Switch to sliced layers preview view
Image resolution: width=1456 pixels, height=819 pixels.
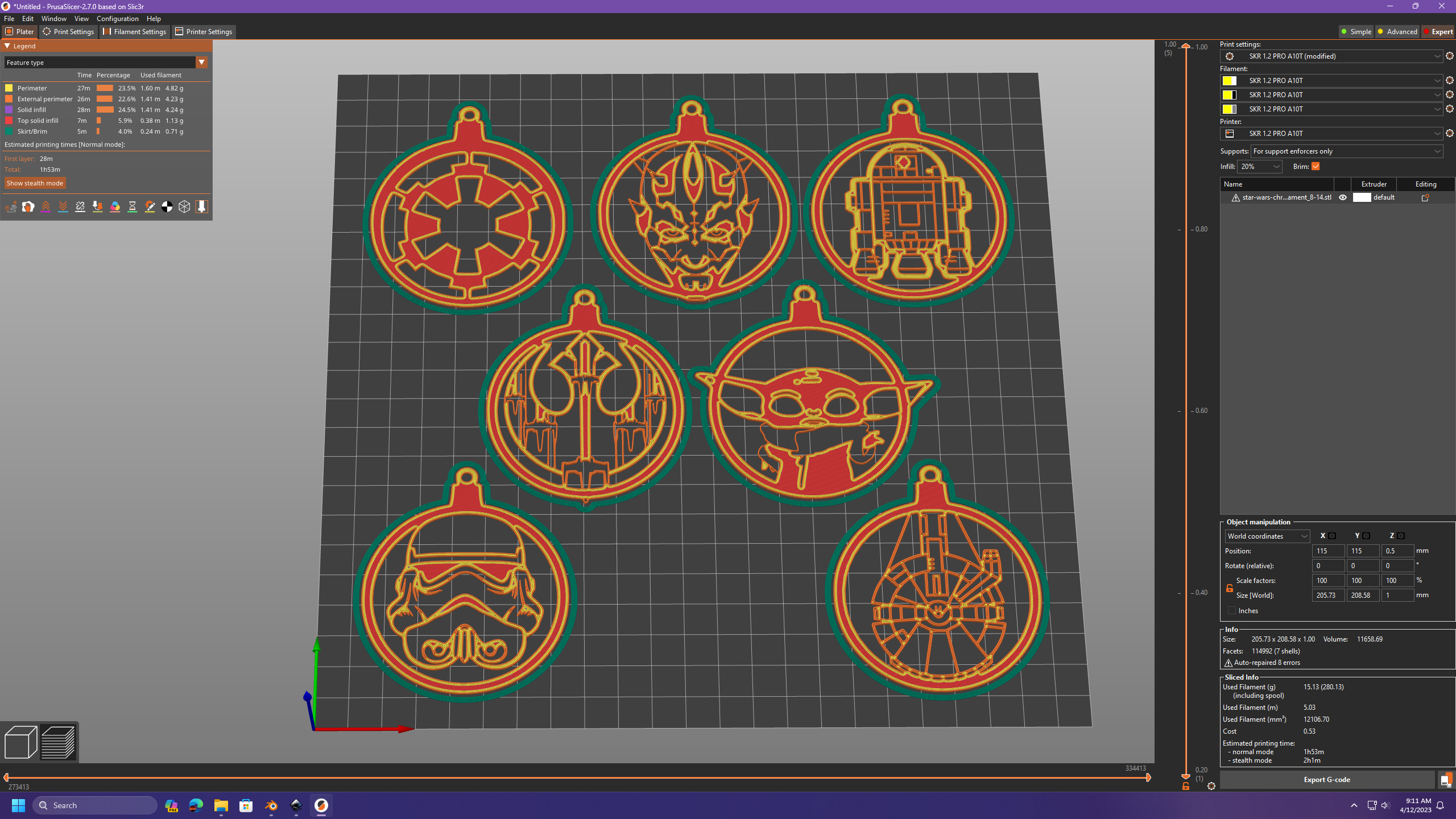pos(58,742)
